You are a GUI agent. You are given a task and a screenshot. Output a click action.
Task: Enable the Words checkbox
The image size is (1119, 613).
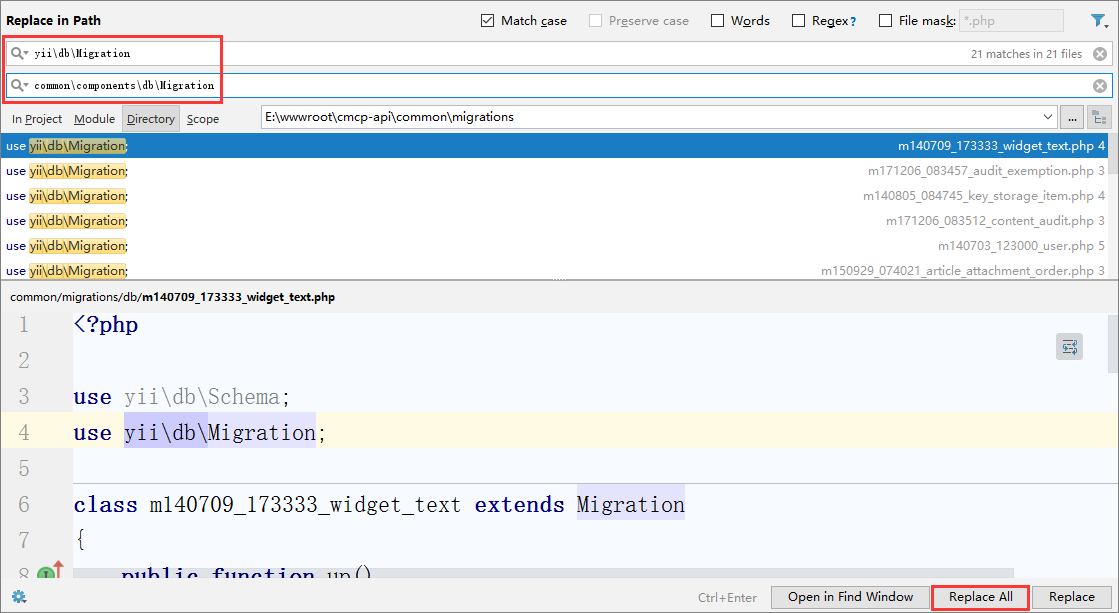click(718, 21)
